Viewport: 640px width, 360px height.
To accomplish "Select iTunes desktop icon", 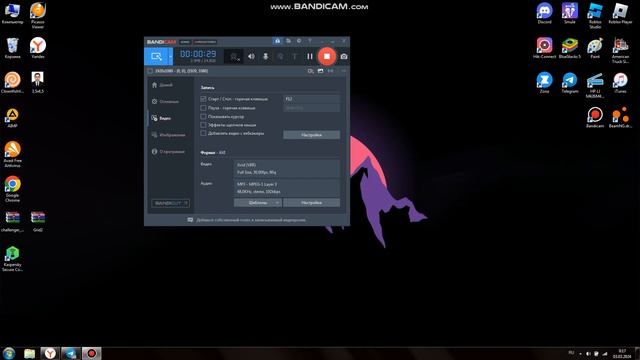I will tap(620, 82).
